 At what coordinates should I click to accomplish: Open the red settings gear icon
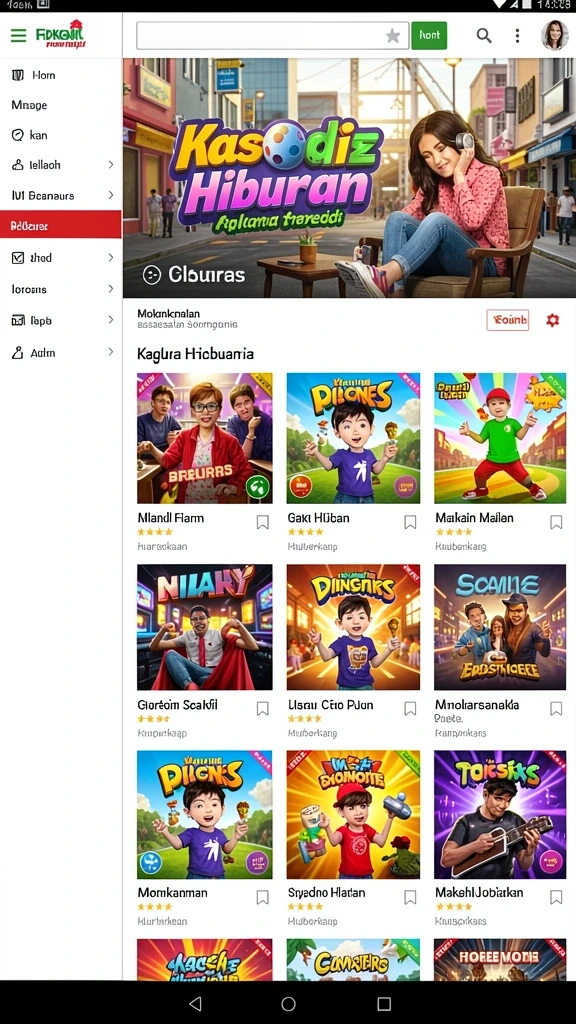[x=552, y=320]
